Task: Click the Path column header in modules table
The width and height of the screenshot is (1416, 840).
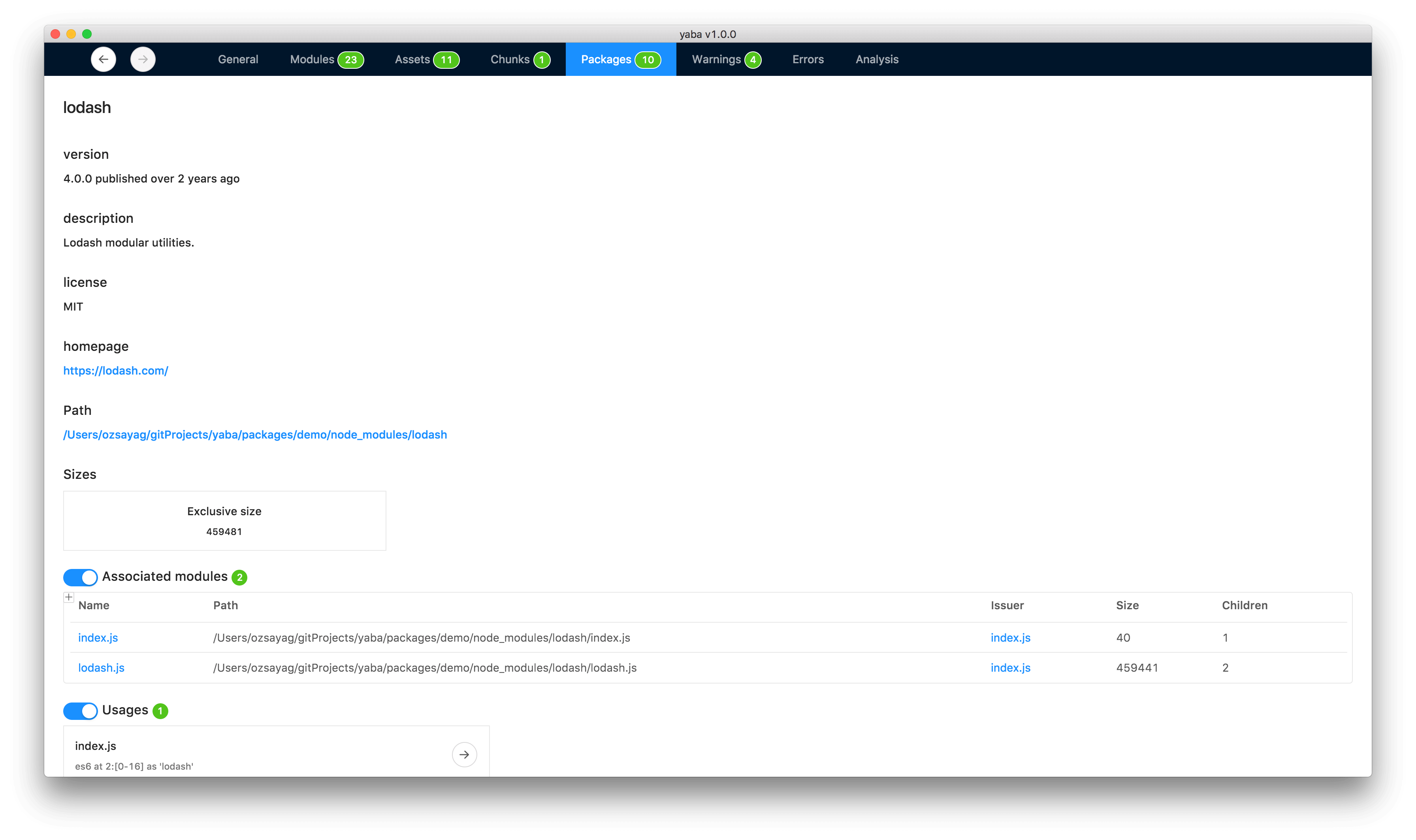Action: (225, 606)
